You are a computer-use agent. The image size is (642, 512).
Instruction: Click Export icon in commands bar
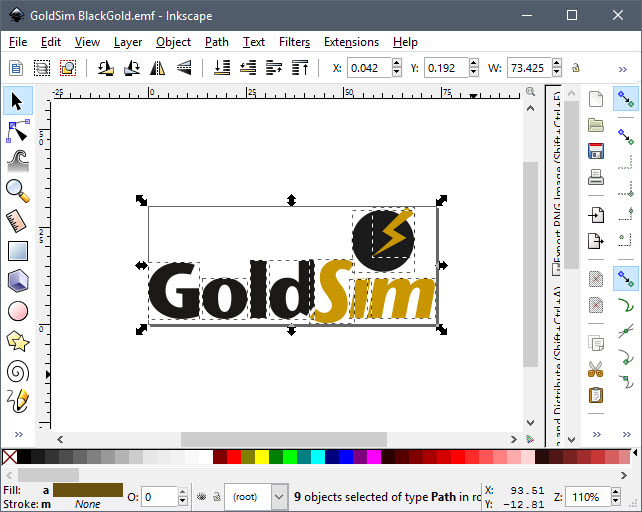click(596, 241)
